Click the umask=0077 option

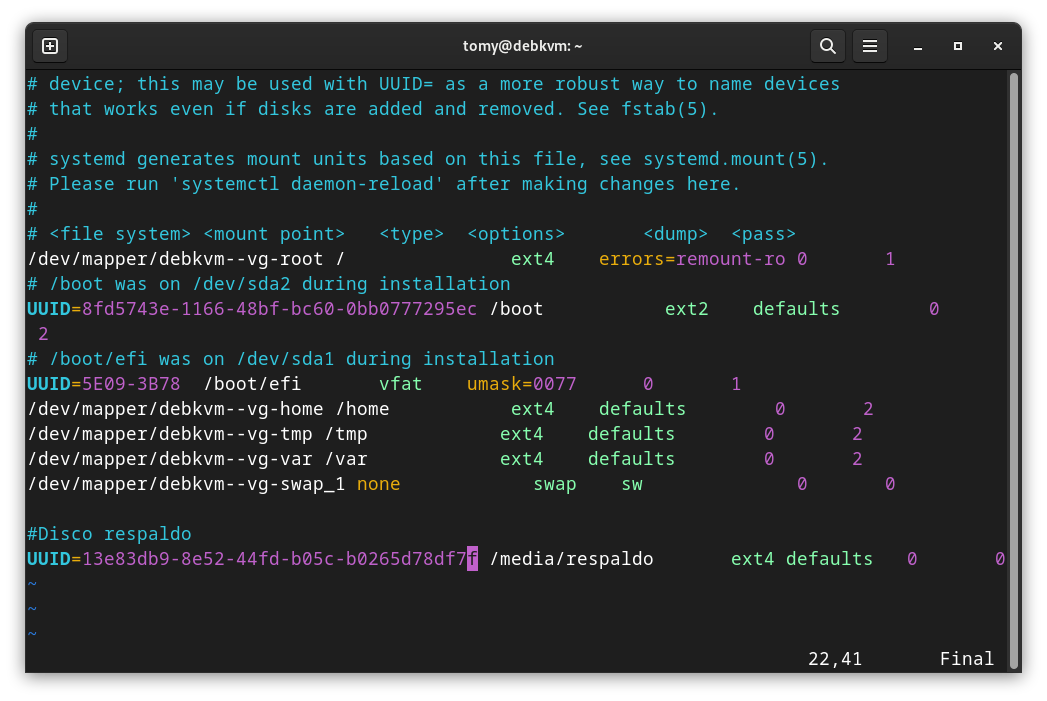[x=521, y=384]
